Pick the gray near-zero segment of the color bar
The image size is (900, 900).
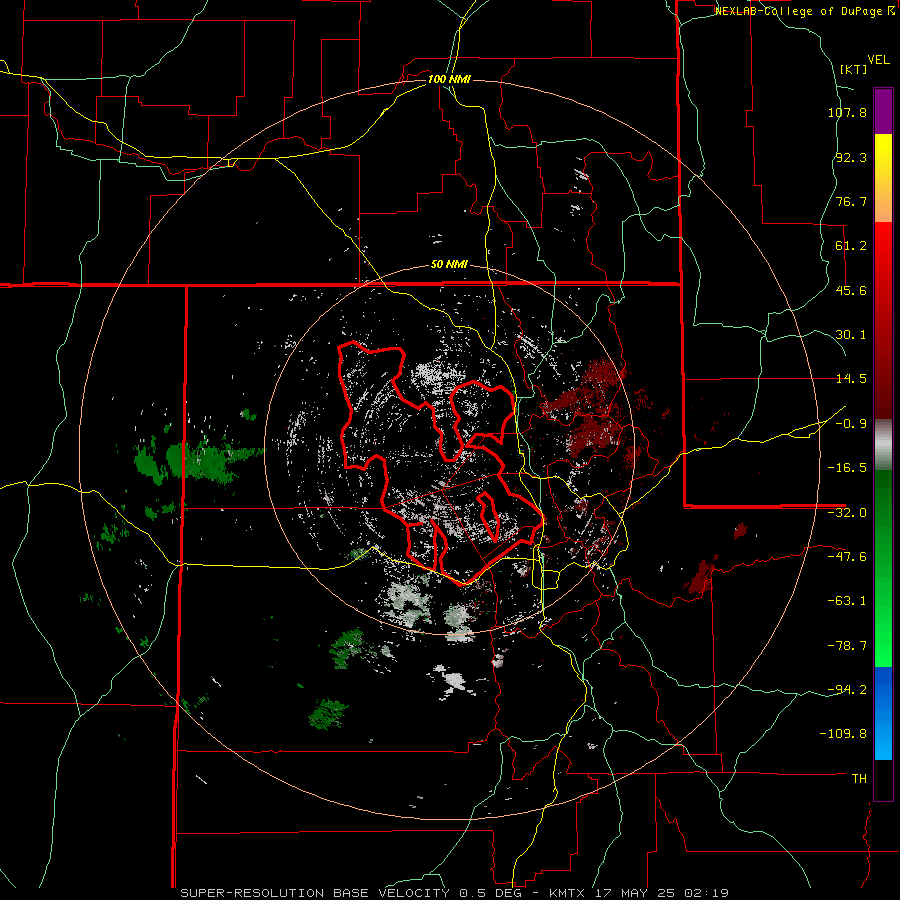883,444
